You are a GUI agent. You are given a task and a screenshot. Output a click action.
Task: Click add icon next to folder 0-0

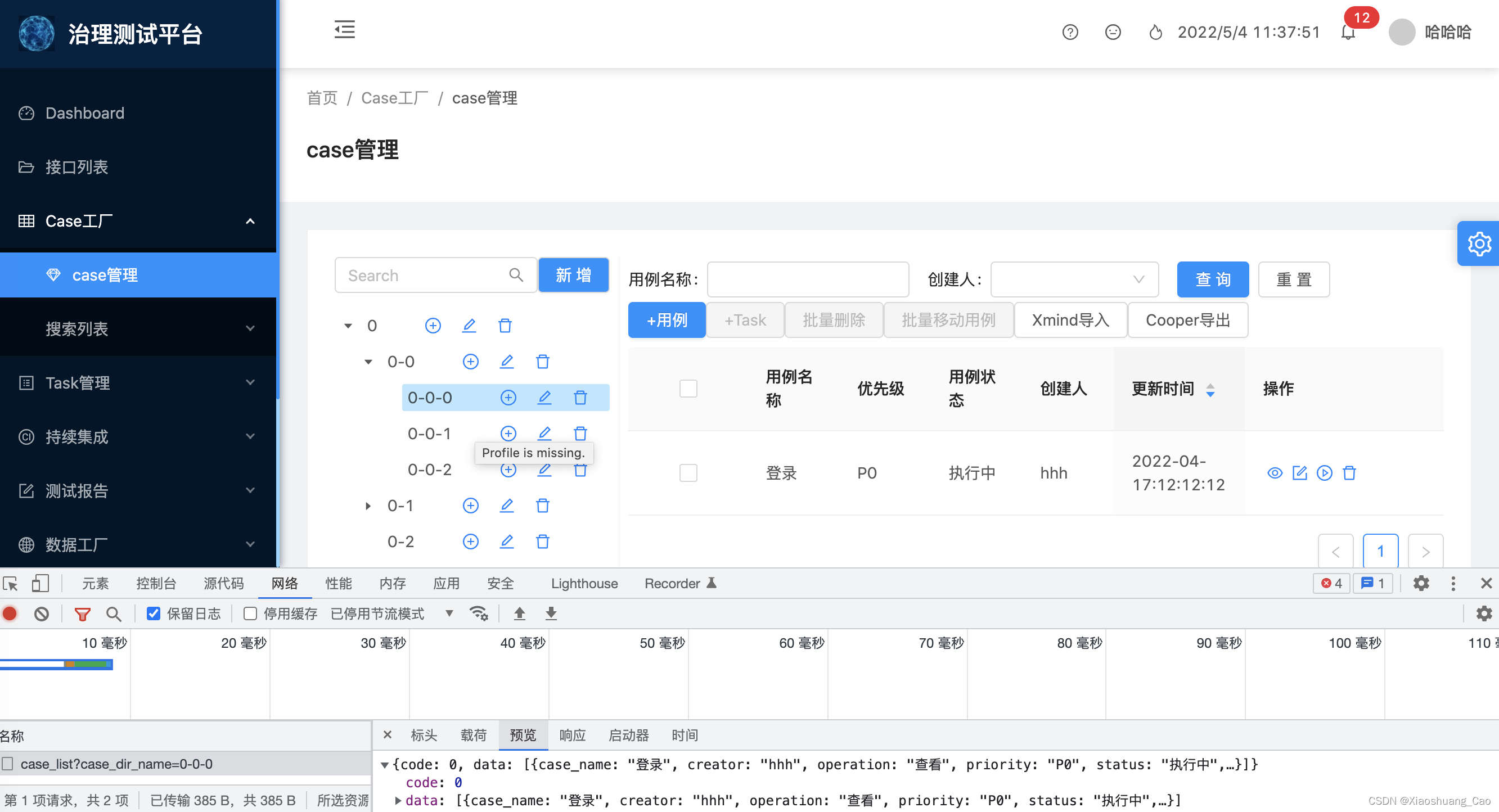(x=470, y=362)
